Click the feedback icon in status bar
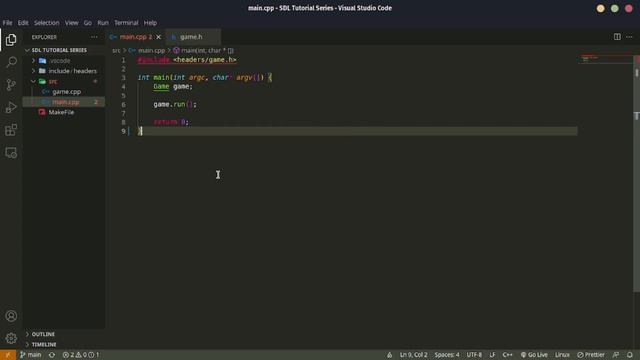The image size is (640, 360). [x=616, y=355]
